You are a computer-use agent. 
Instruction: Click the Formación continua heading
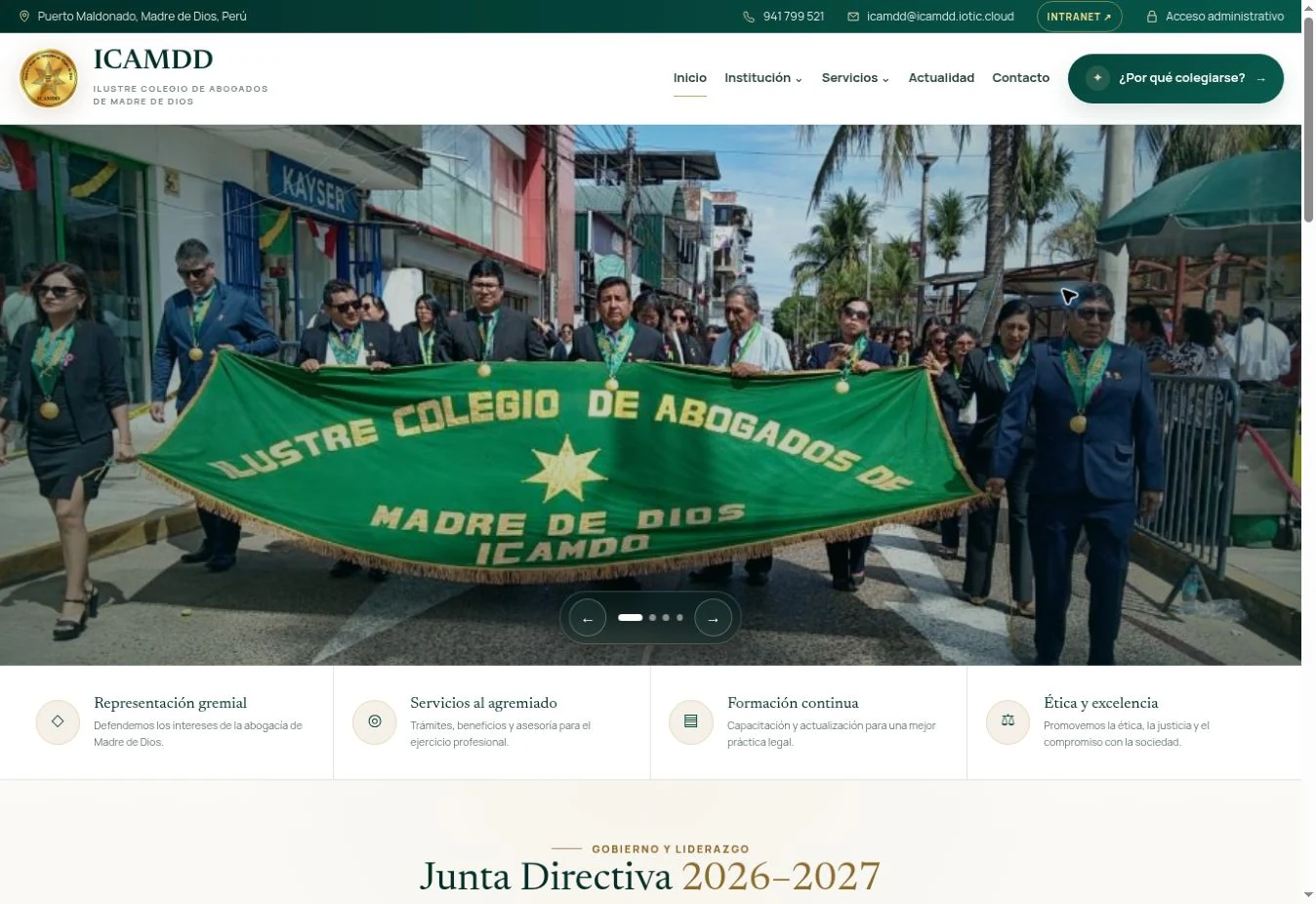[x=793, y=703]
